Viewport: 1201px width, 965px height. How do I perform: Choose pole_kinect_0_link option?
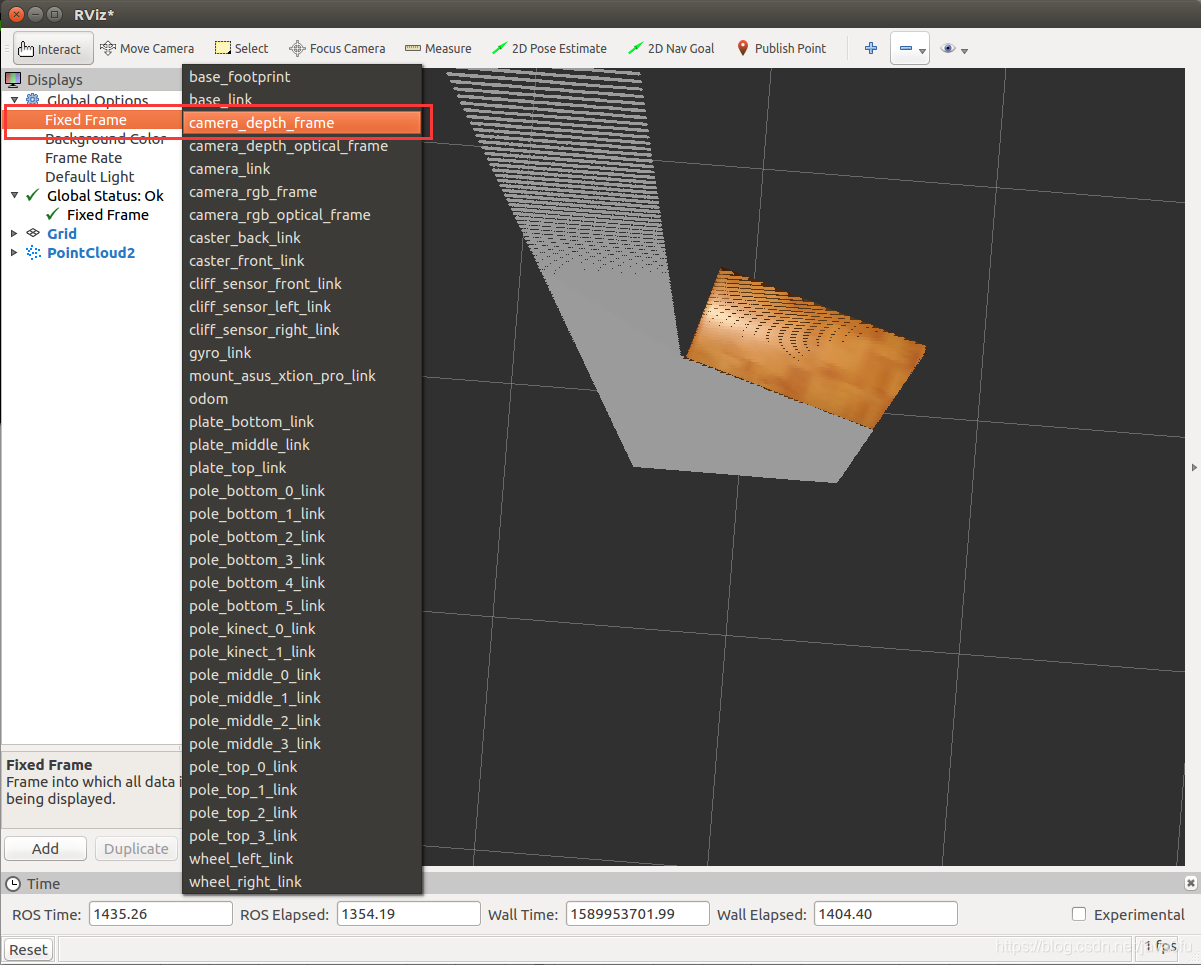pos(302,628)
